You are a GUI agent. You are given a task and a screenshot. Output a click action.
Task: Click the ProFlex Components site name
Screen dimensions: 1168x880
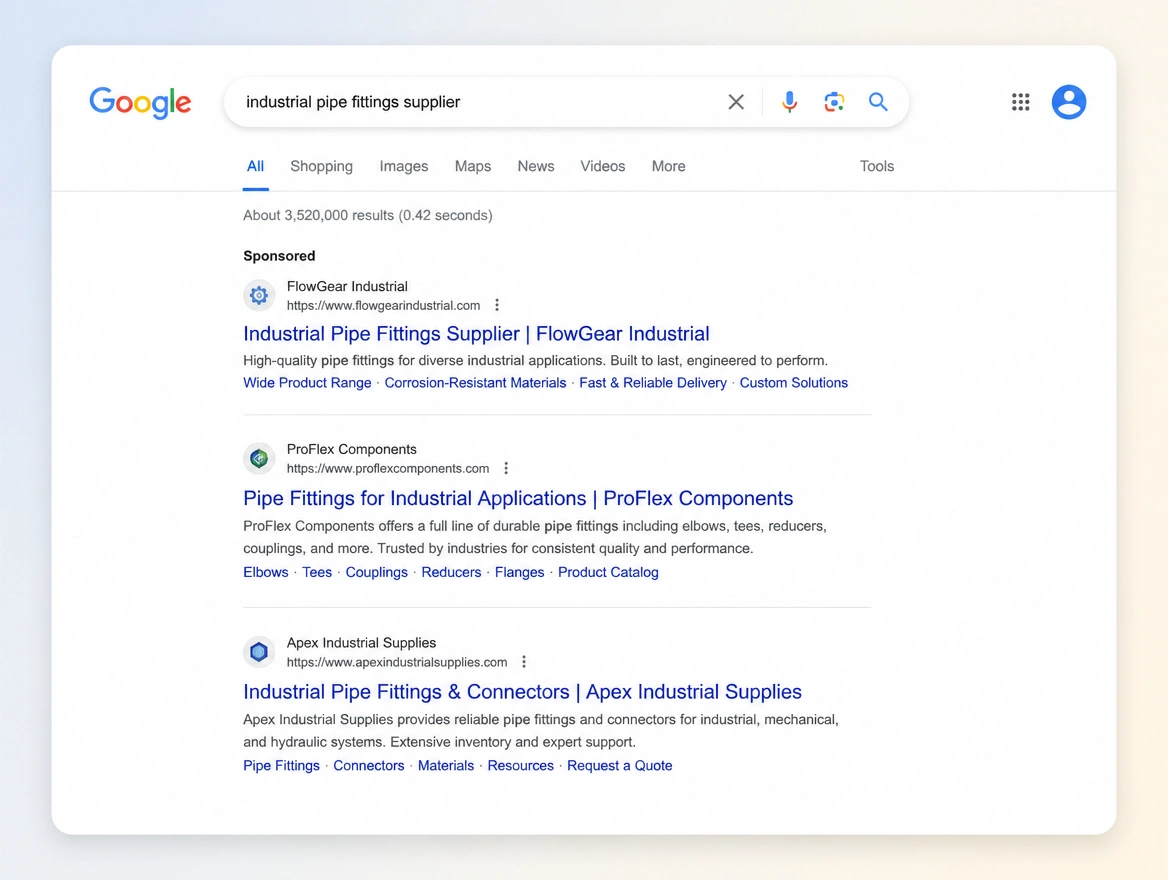[352, 449]
